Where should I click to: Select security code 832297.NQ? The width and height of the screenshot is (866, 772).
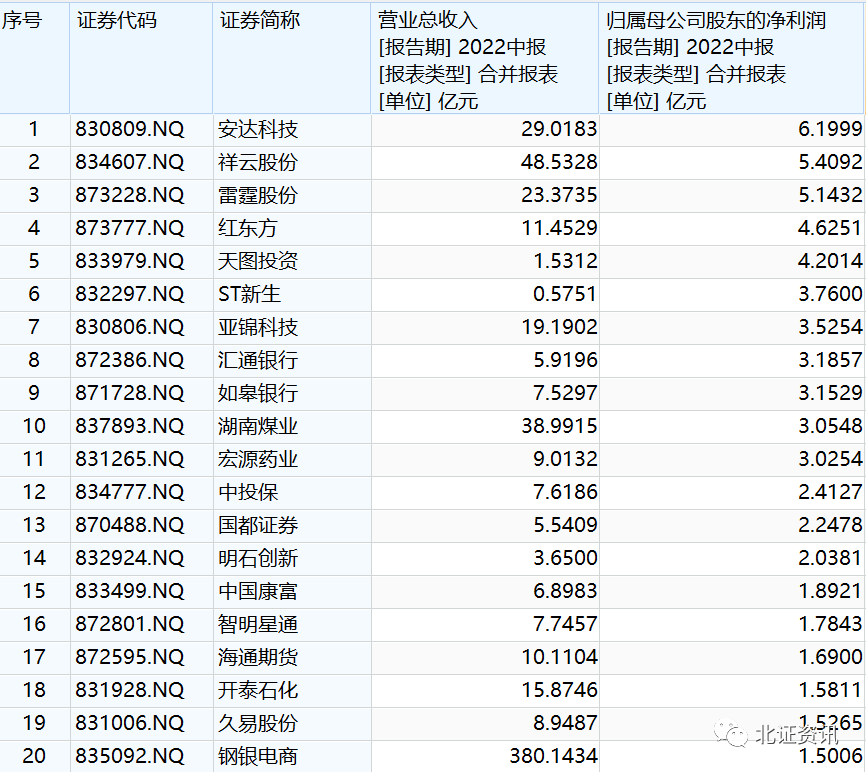click(130, 294)
